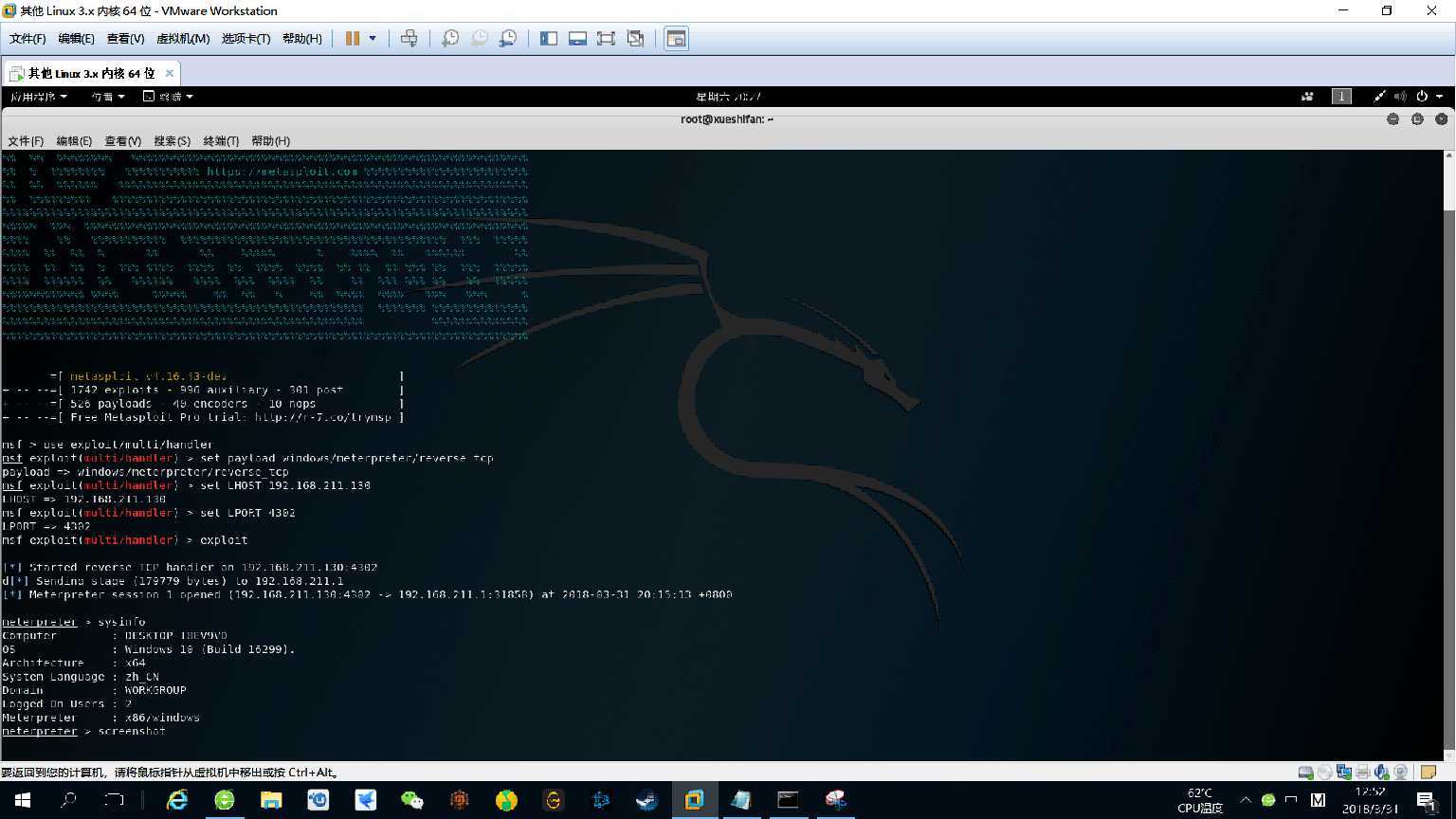Open terminal 帮助(H) menu
The image size is (1456, 819).
click(270, 141)
